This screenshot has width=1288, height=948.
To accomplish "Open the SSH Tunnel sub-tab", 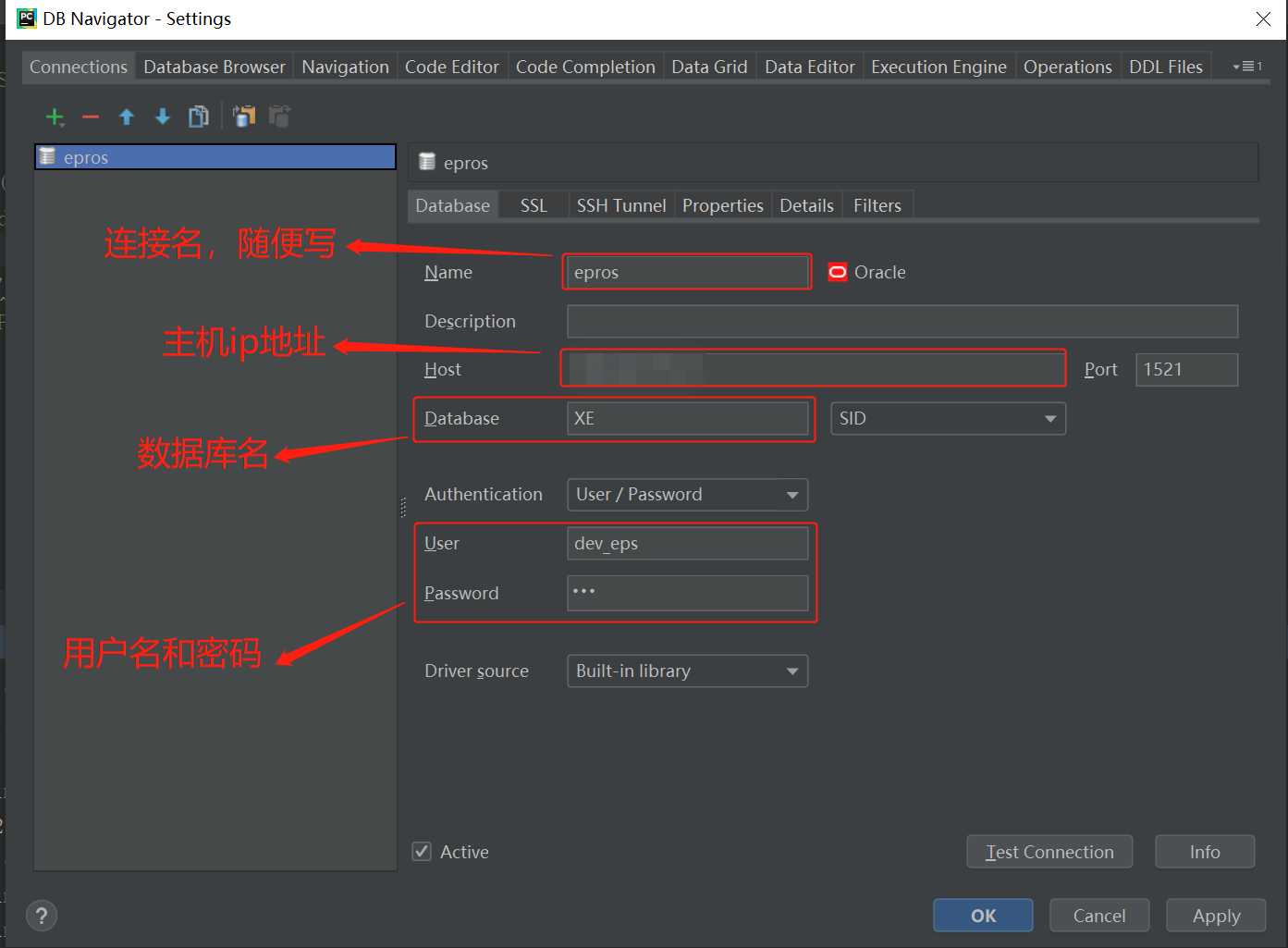I will pos(621,205).
